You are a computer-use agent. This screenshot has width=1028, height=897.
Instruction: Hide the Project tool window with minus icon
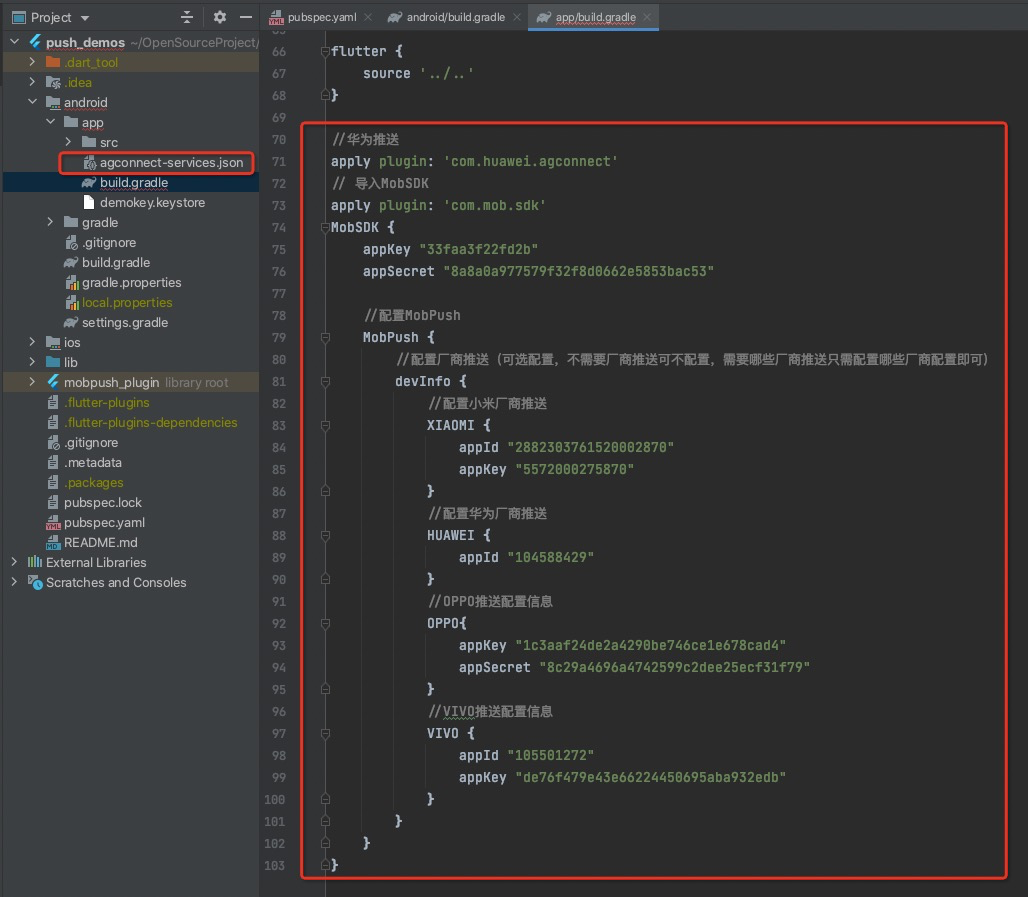(x=246, y=17)
